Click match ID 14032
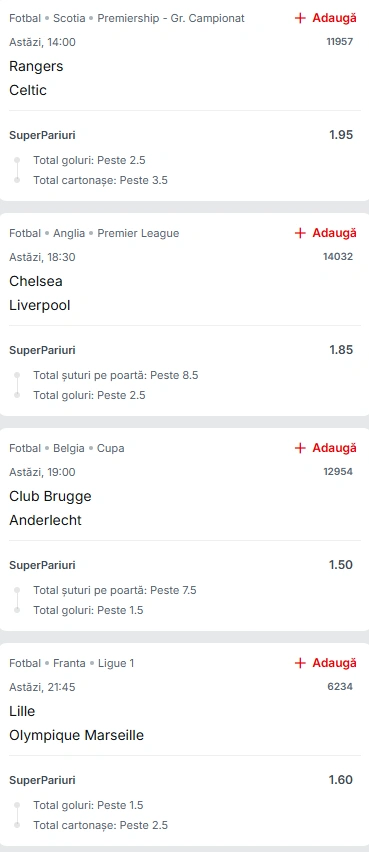The width and height of the screenshot is (369, 852). click(338, 256)
